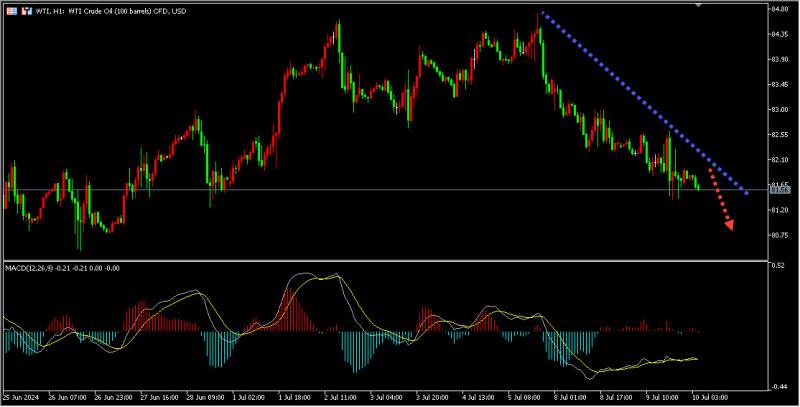Click the 83.90 price scale label
800x407 pixels.
pos(780,59)
